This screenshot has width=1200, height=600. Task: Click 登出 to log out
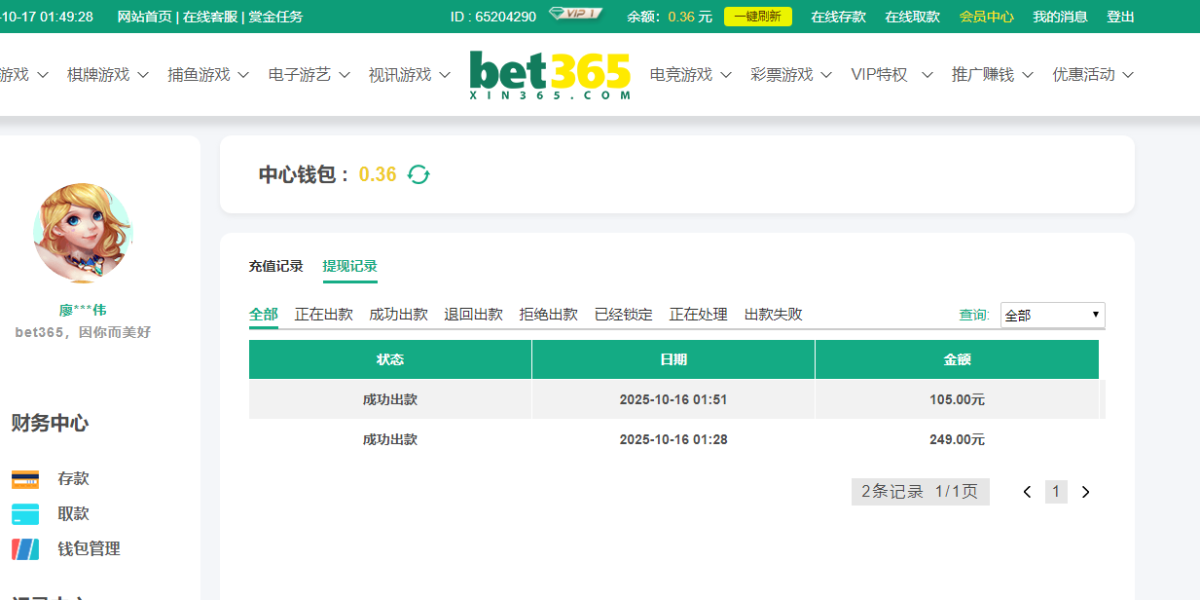click(x=1120, y=17)
